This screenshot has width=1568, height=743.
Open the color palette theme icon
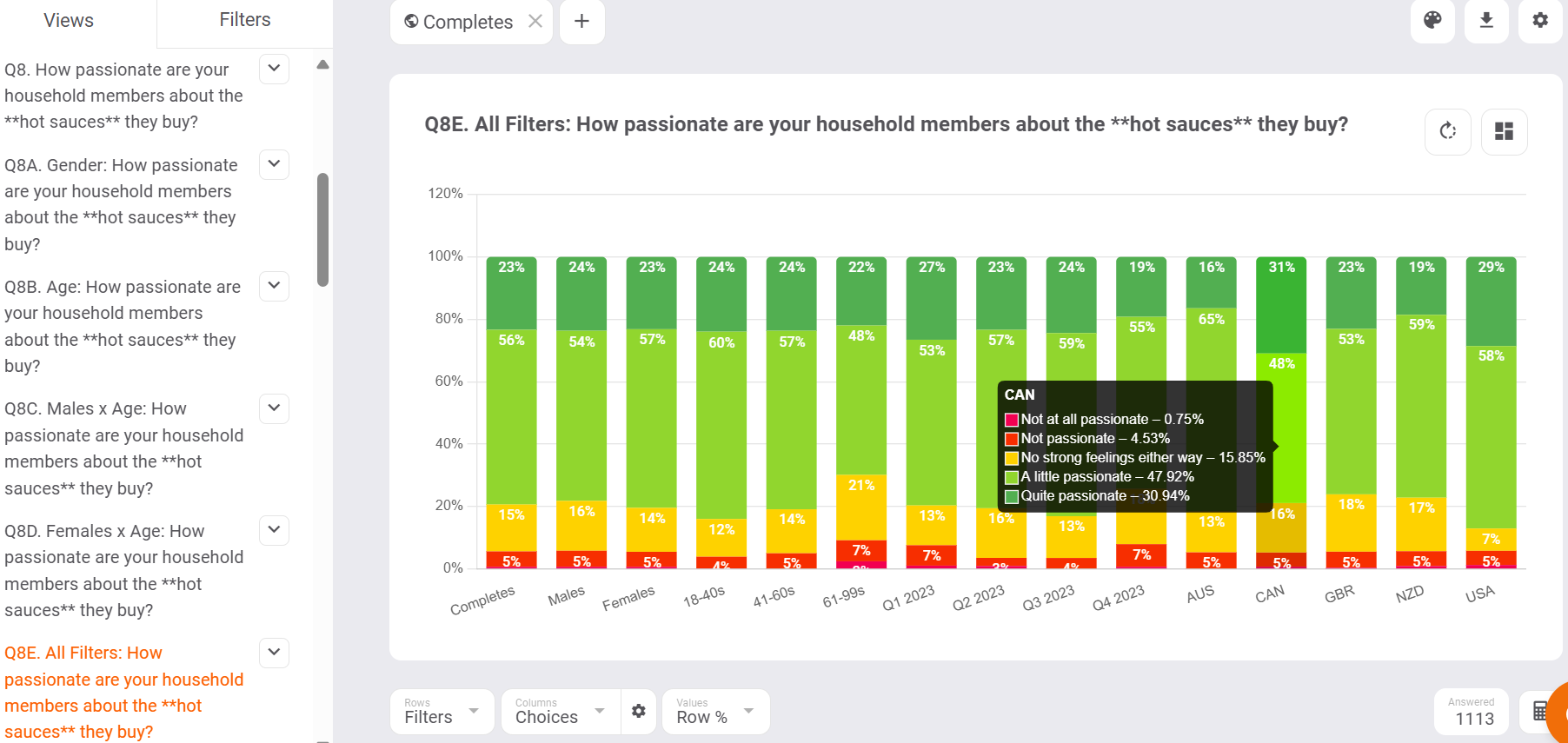[x=1432, y=20]
